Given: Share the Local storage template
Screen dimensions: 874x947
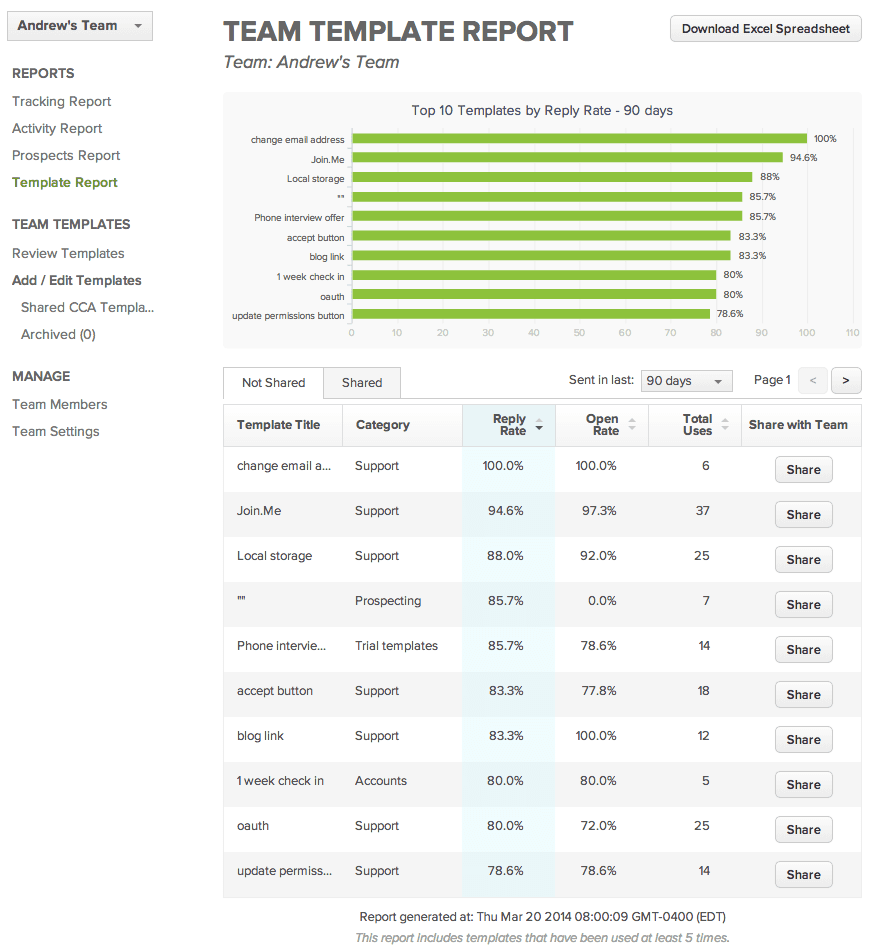Looking at the screenshot, I should click(x=803, y=560).
